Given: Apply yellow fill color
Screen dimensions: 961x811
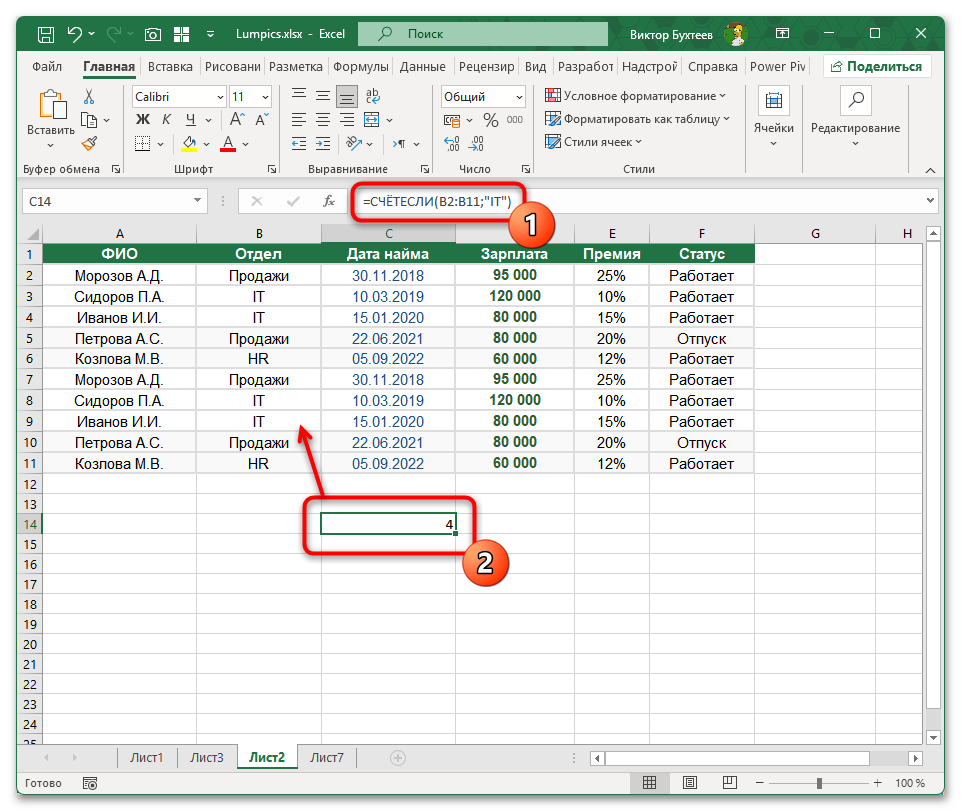Looking at the screenshot, I should pyautogui.click(x=189, y=144).
